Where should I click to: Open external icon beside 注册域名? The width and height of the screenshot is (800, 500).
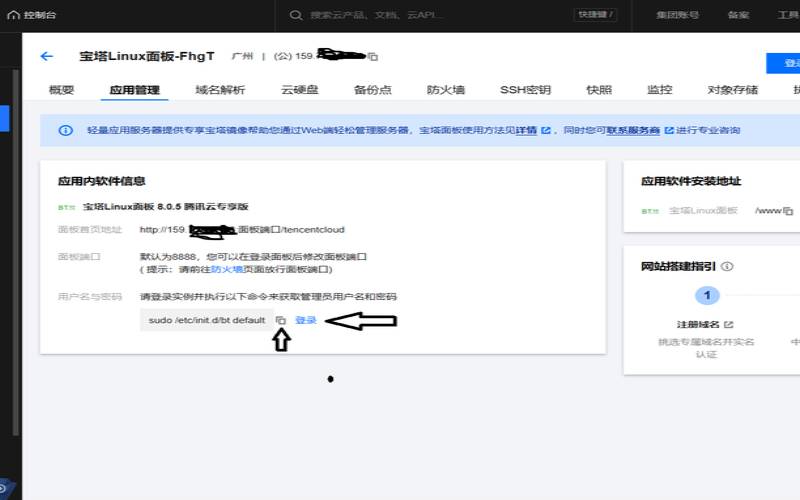729,324
